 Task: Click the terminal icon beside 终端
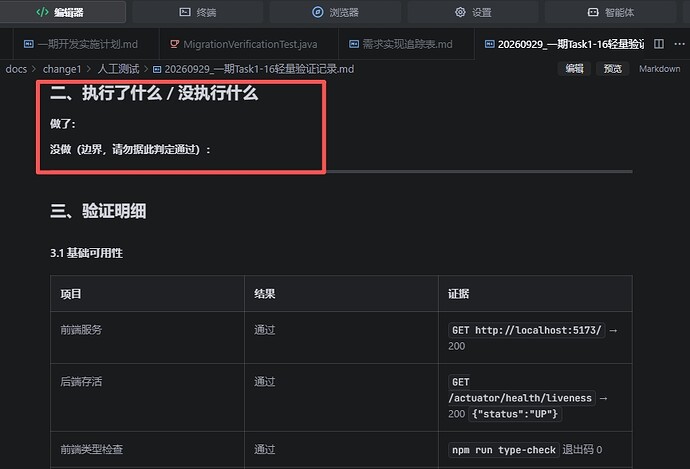[185, 12]
